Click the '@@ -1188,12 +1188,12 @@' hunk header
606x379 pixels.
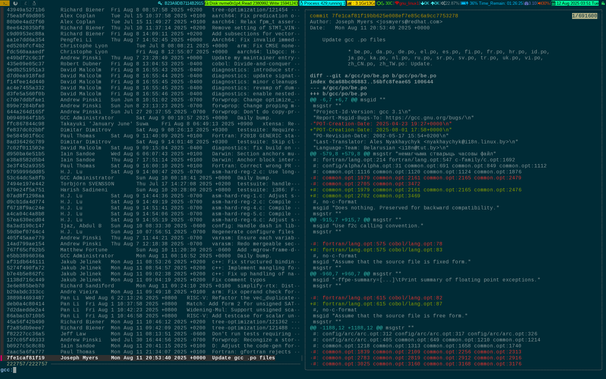click(362, 328)
